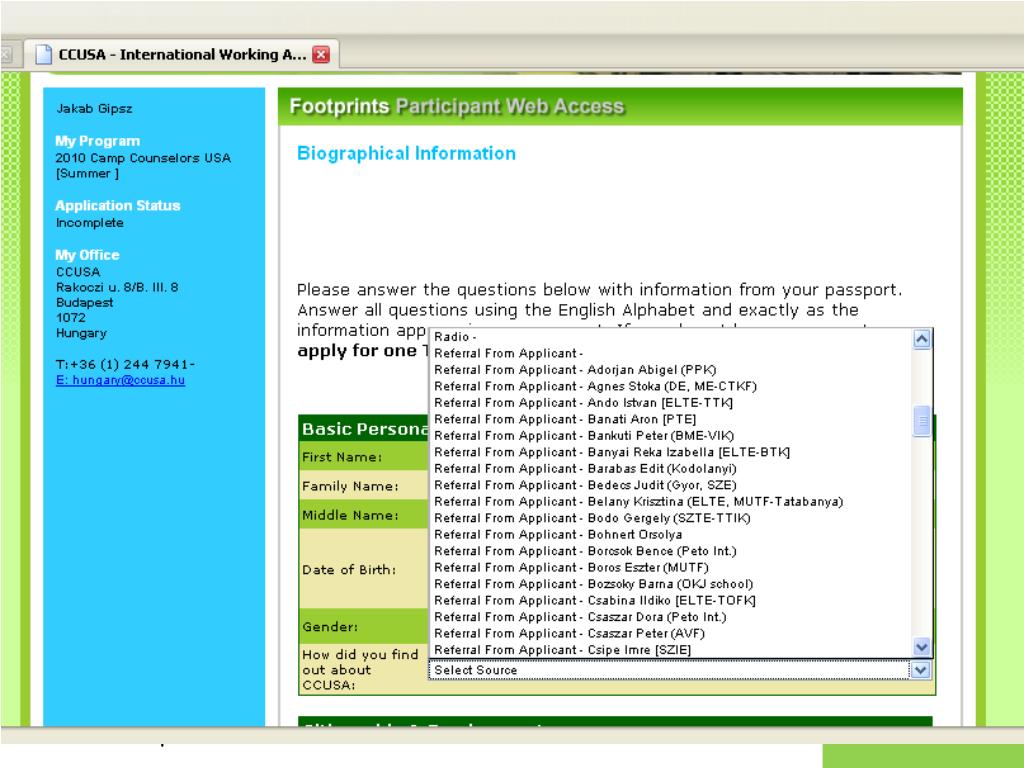Open the Select Source dropdown arrow

tap(921, 670)
